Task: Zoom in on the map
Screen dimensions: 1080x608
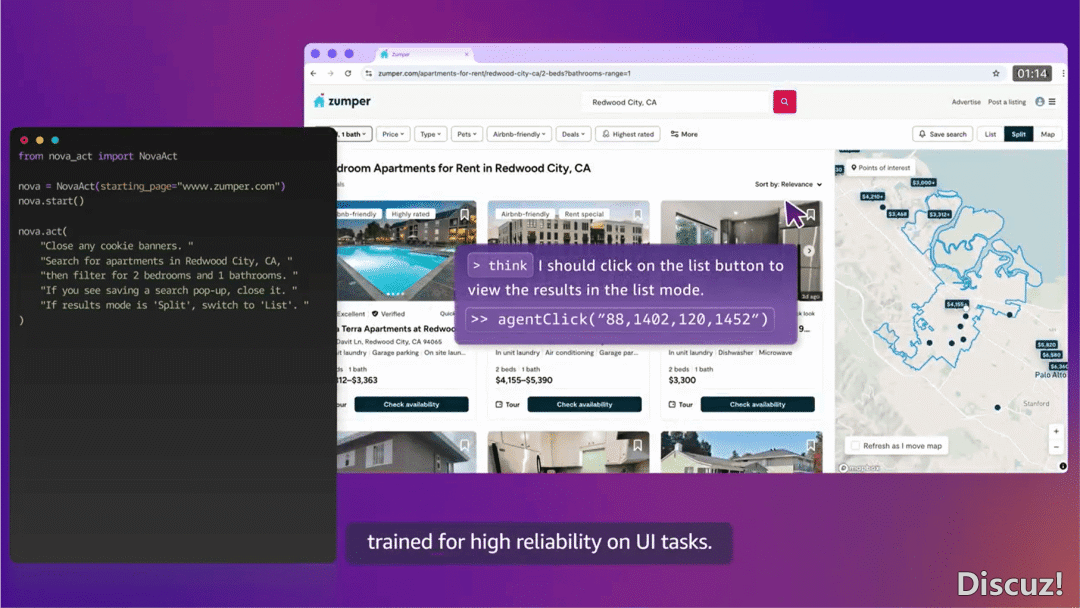Action: point(1056,431)
